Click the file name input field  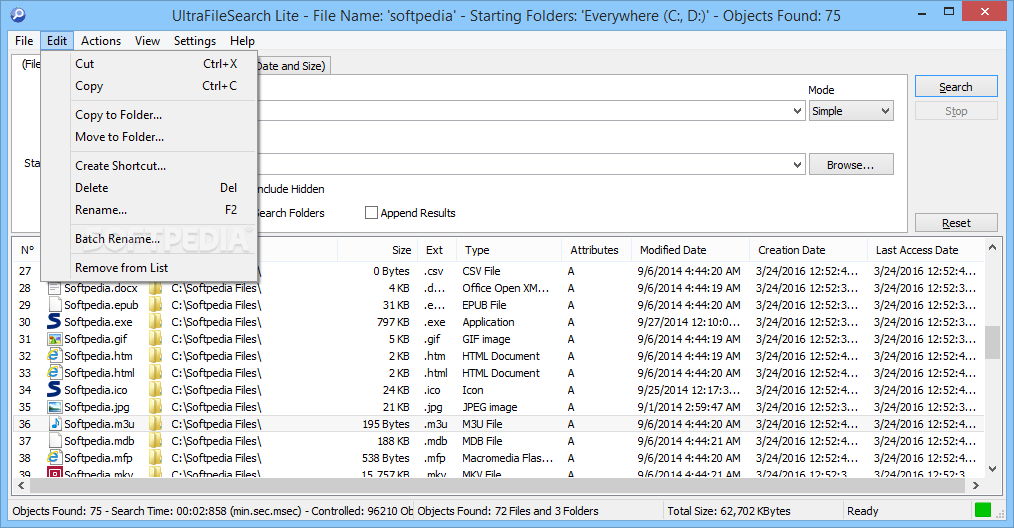tap(524, 111)
